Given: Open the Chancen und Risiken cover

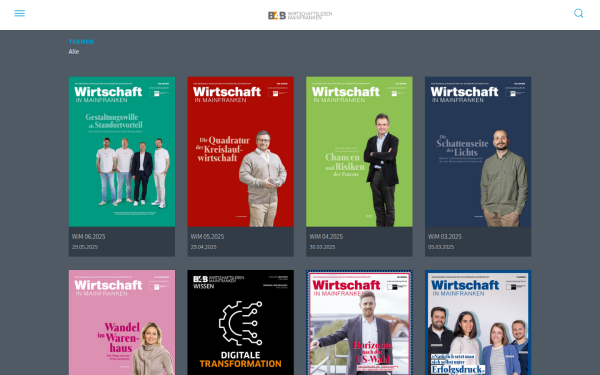Looking at the screenshot, I should click(359, 152).
